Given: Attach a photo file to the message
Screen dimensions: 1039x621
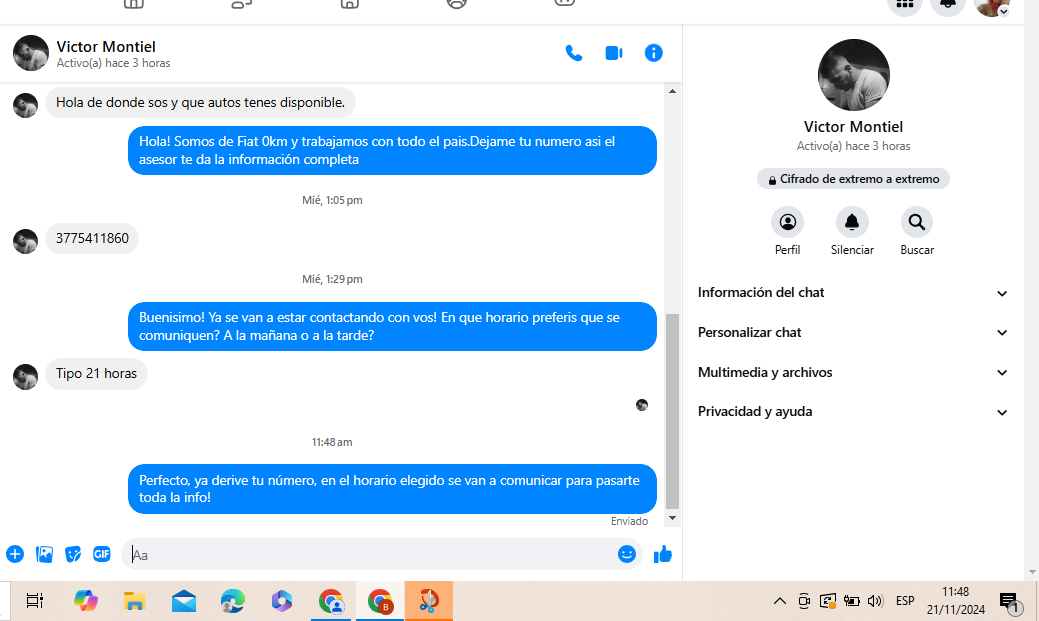Looking at the screenshot, I should [44, 554].
